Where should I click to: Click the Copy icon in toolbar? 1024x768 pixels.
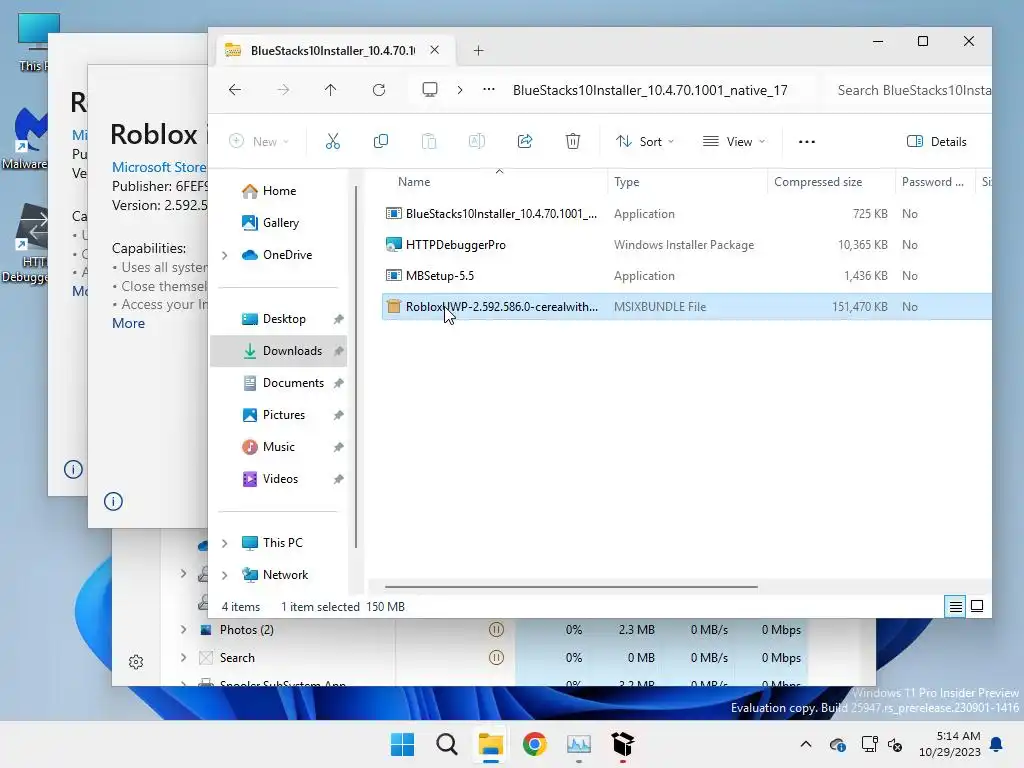click(381, 141)
